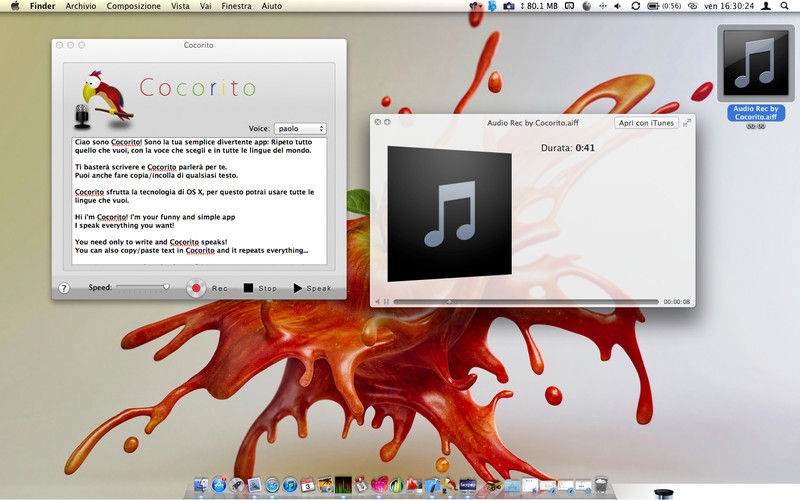Open Safari compass in the Dock

coord(272,485)
